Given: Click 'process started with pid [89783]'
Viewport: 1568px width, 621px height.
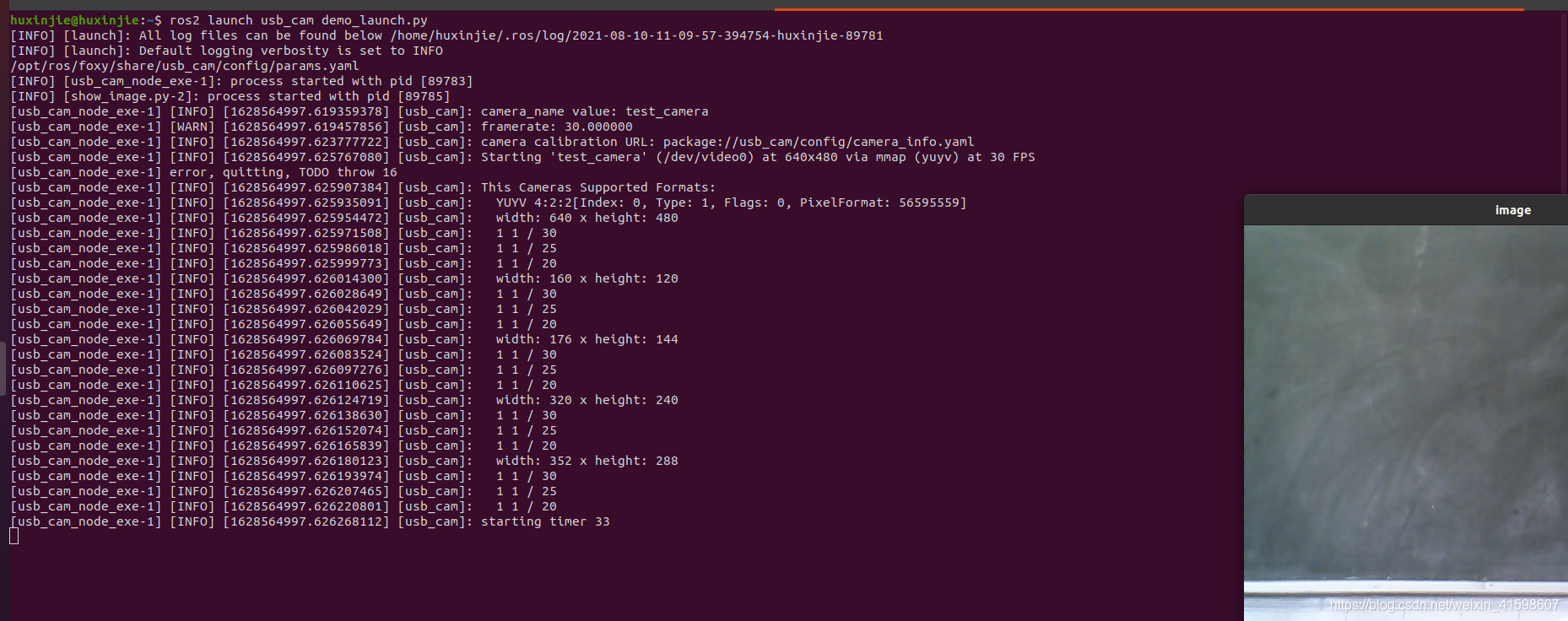Looking at the screenshot, I should pos(351,81).
